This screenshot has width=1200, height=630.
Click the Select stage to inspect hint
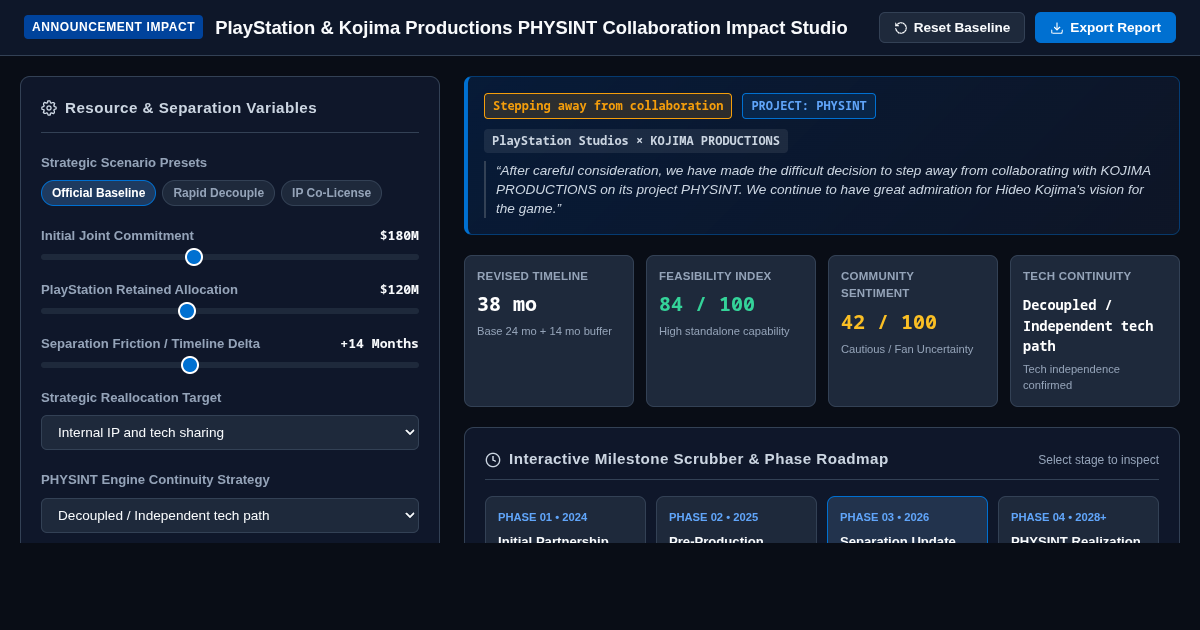pyautogui.click(x=1098, y=460)
